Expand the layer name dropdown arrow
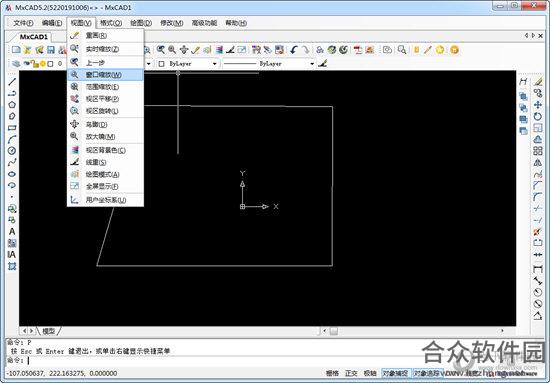 149,64
